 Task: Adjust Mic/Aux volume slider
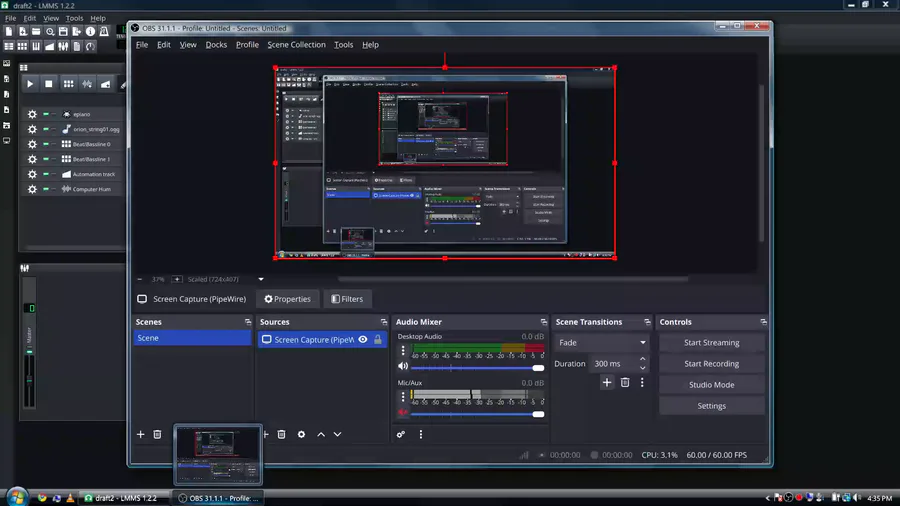tap(477, 414)
